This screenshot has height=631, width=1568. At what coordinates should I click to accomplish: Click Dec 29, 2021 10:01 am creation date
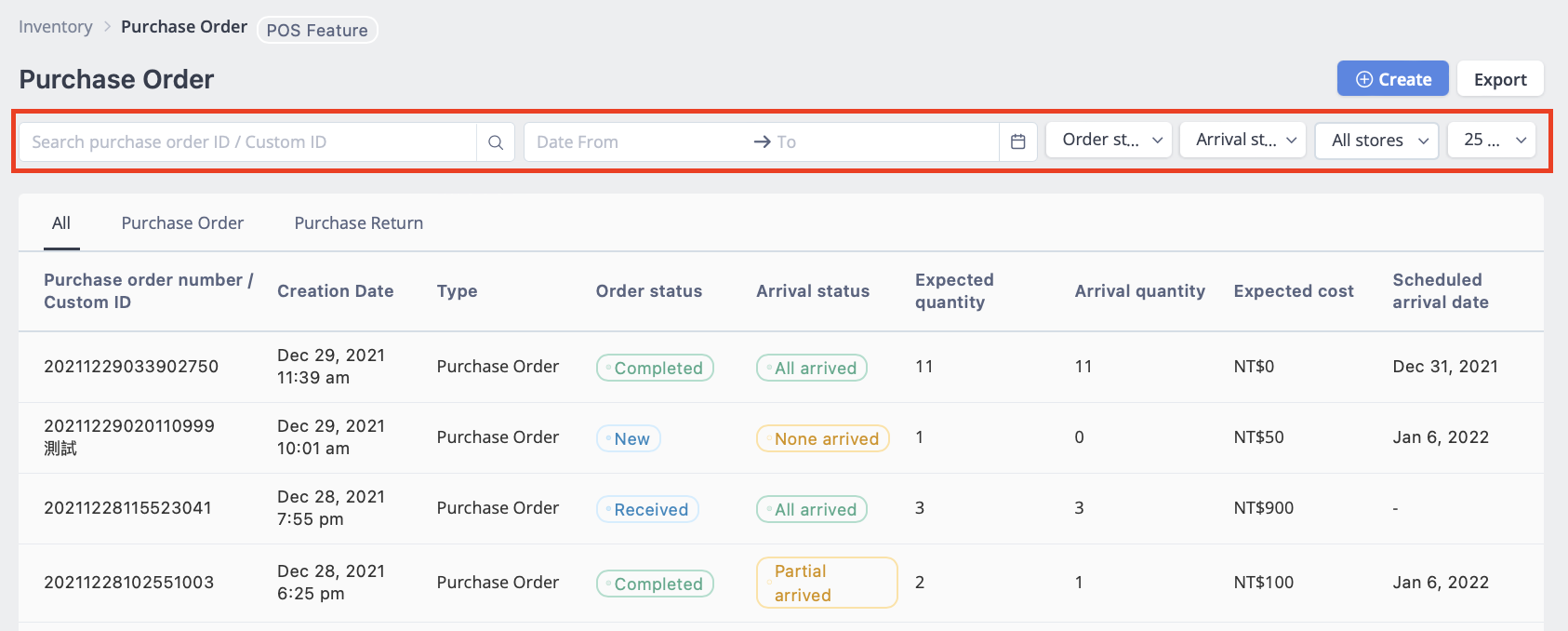[331, 437]
